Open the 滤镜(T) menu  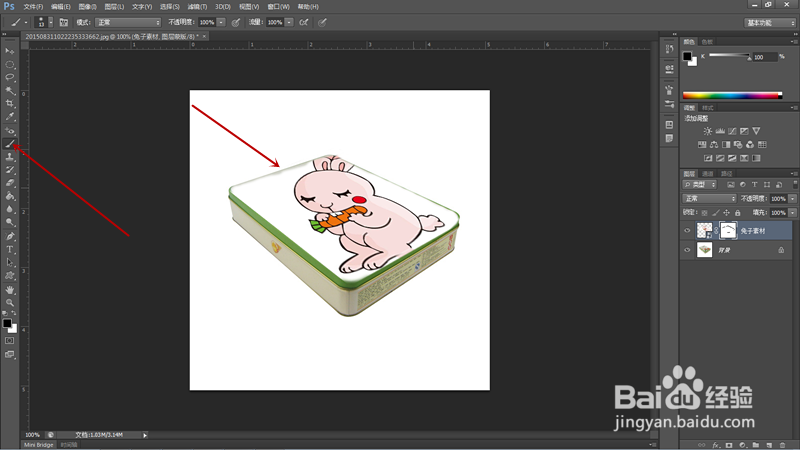point(197,7)
